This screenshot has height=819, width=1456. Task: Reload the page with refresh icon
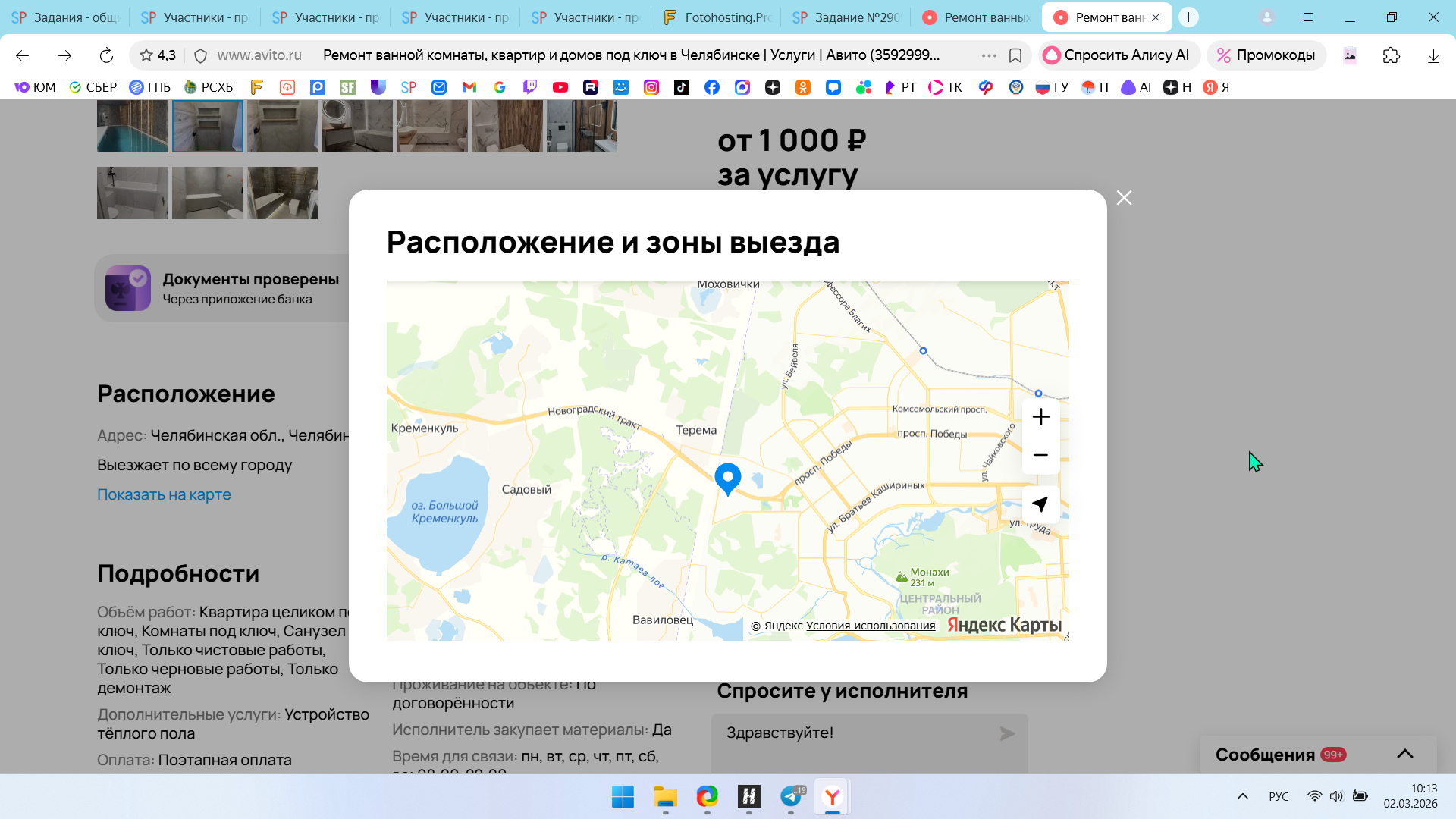tap(106, 55)
